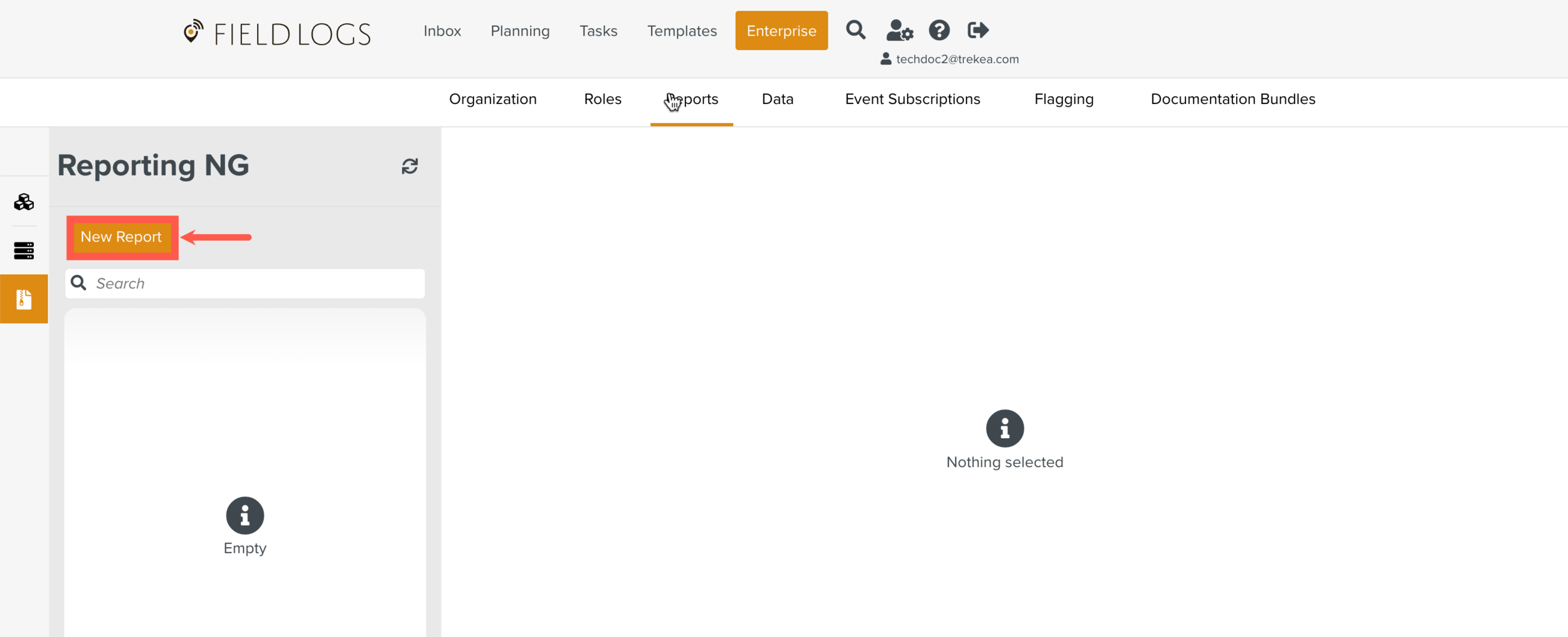Click the FieldLogs logo
This screenshot has width=1568, height=637.
pyautogui.click(x=277, y=33)
